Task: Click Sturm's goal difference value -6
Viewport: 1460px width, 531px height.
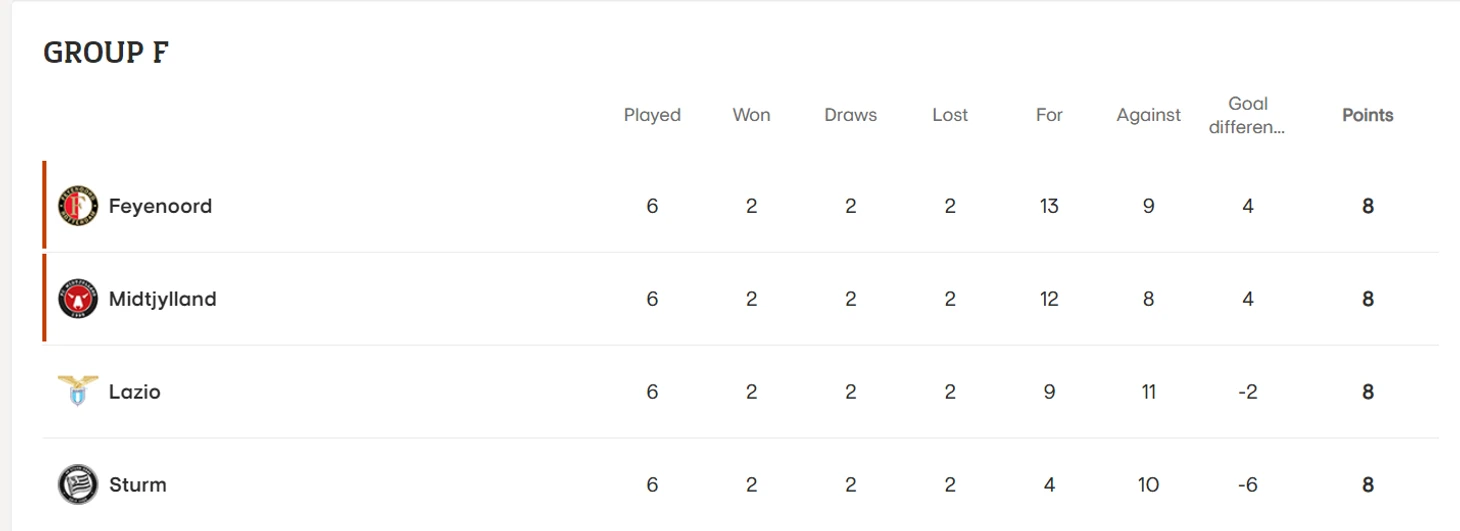Action: (1247, 485)
